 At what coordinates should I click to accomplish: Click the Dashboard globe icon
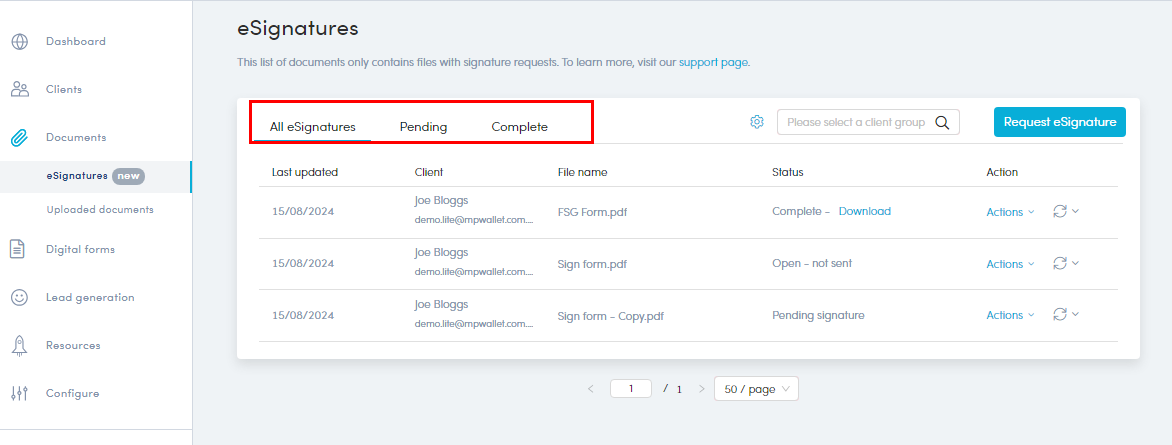coord(19,42)
